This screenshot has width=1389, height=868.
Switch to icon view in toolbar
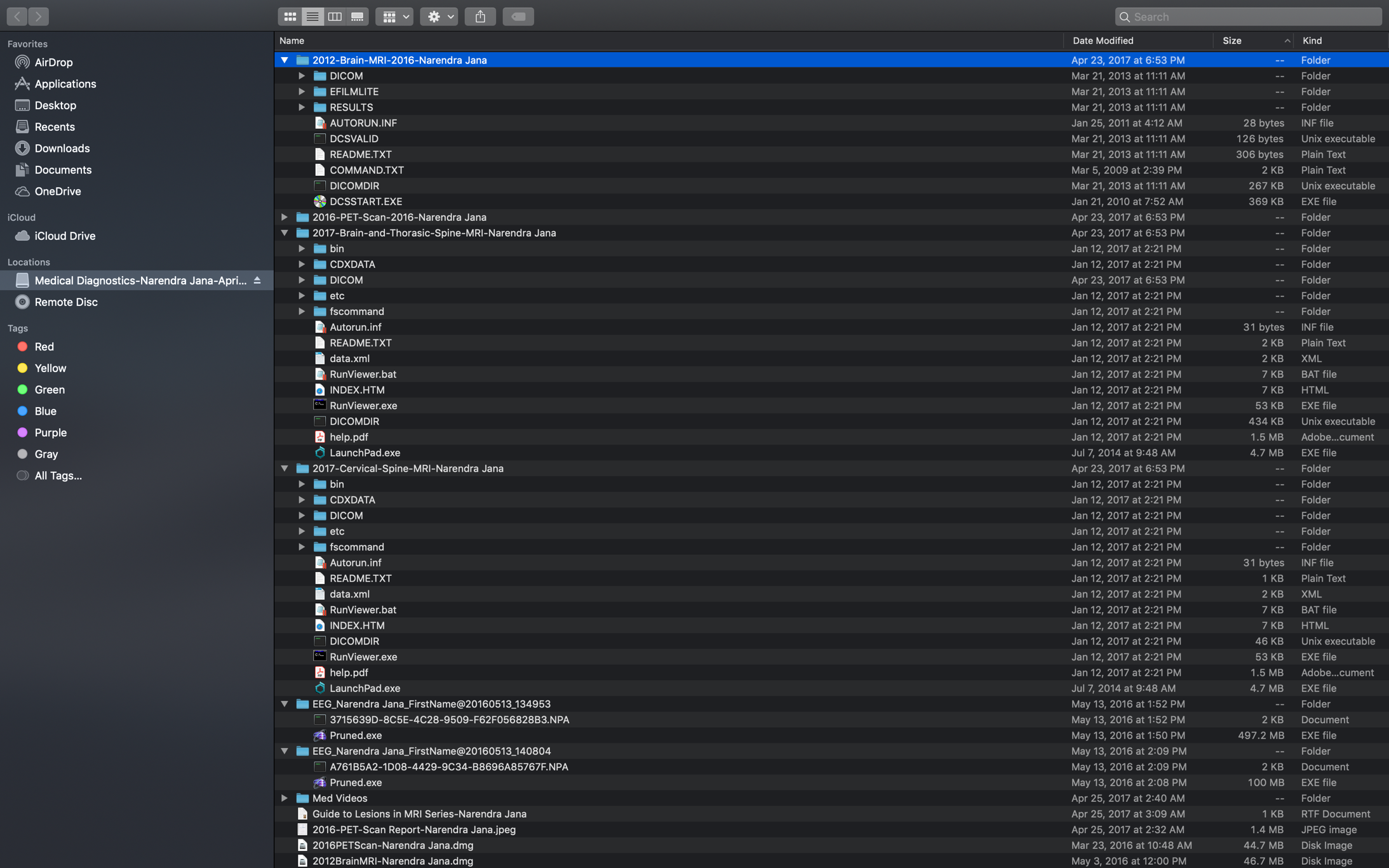point(290,17)
